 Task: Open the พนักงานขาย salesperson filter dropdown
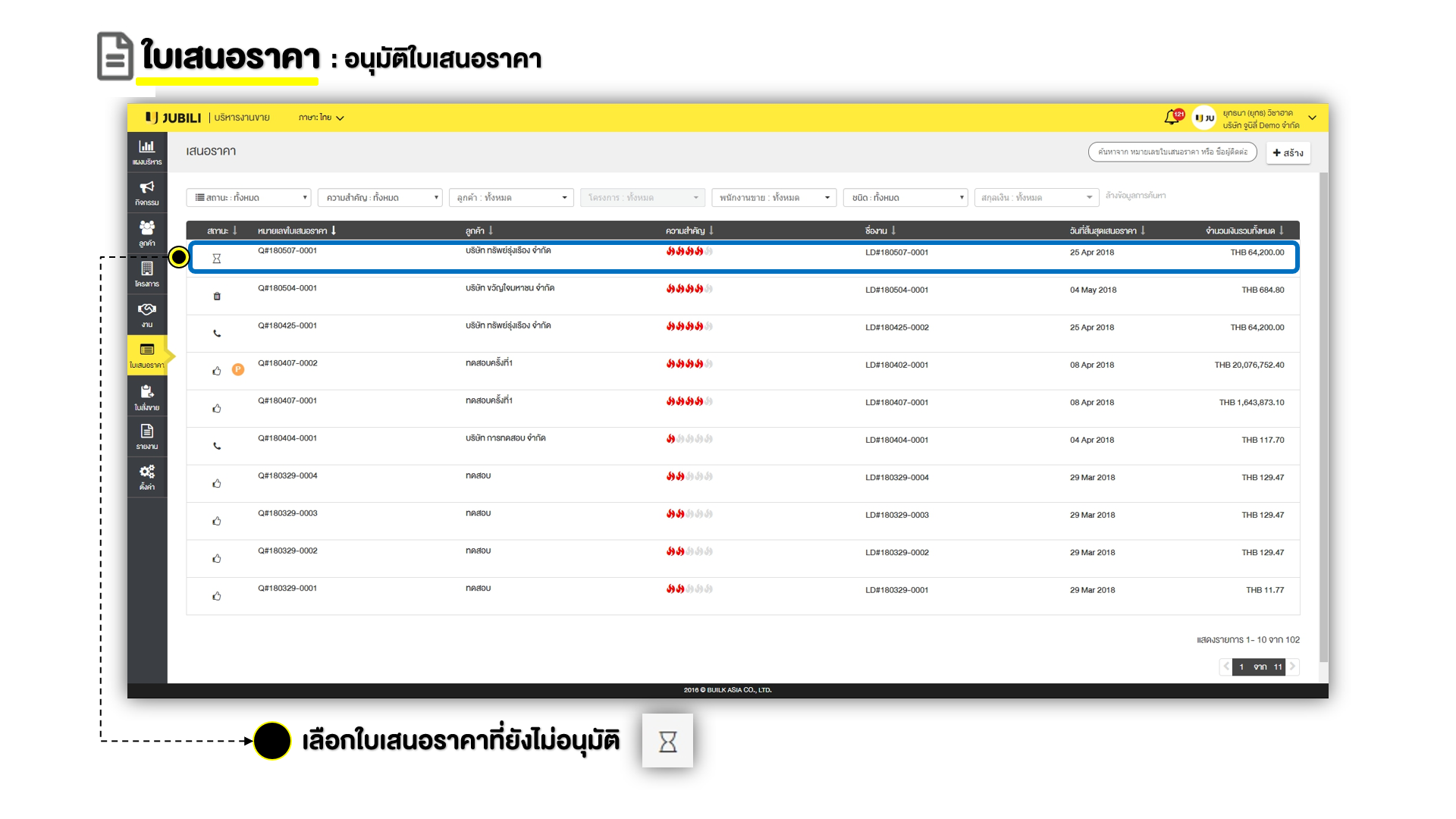pos(773,198)
